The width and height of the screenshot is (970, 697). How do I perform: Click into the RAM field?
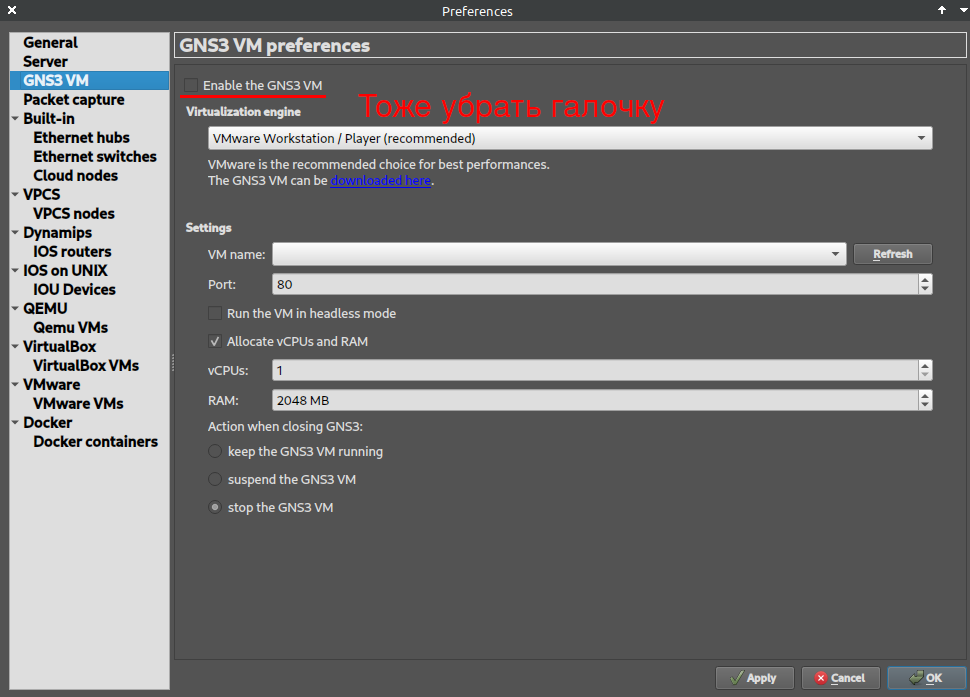[x=595, y=400]
